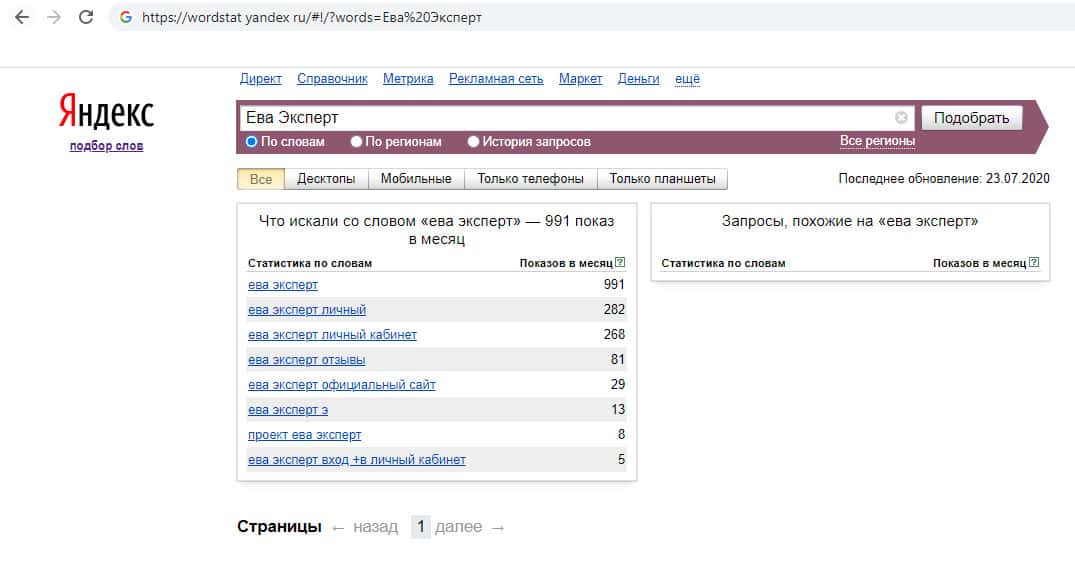Clear the search field with the X icon
1075x568 pixels.
click(901, 117)
